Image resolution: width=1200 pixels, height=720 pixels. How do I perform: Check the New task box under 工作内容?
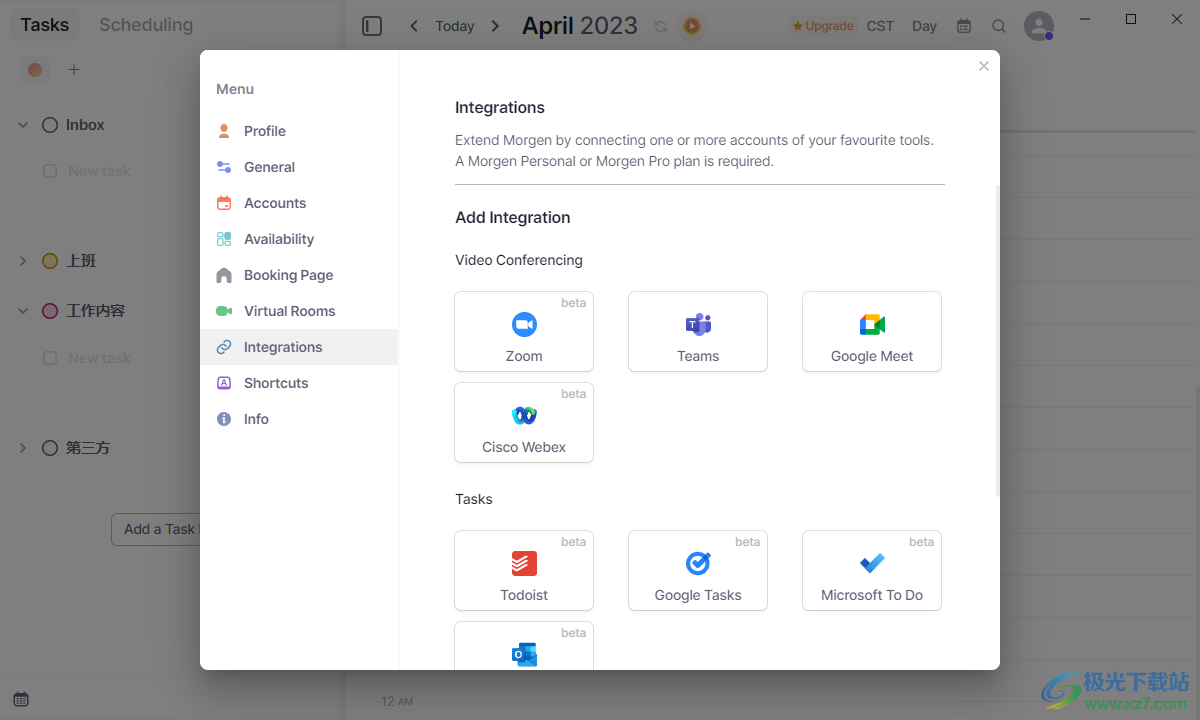click(50, 358)
